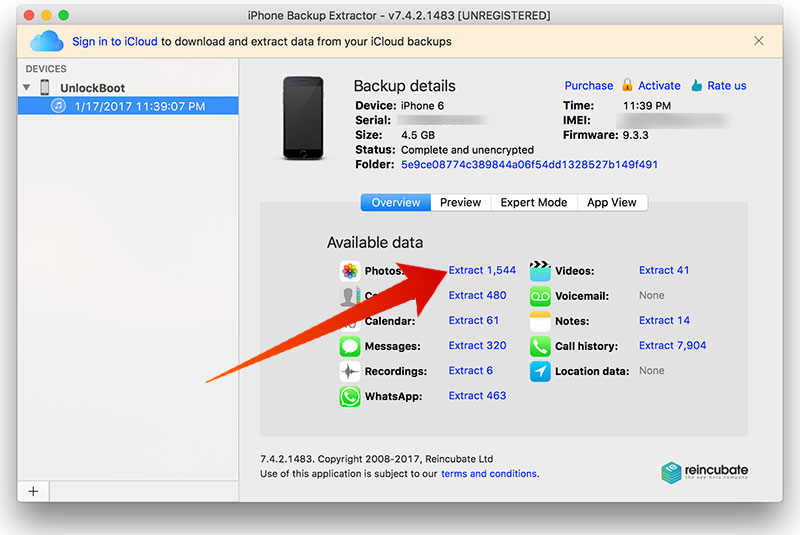Image resolution: width=800 pixels, height=535 pixels.
Task: Extract 463 WhatsApp items
Action: point(478,396)
